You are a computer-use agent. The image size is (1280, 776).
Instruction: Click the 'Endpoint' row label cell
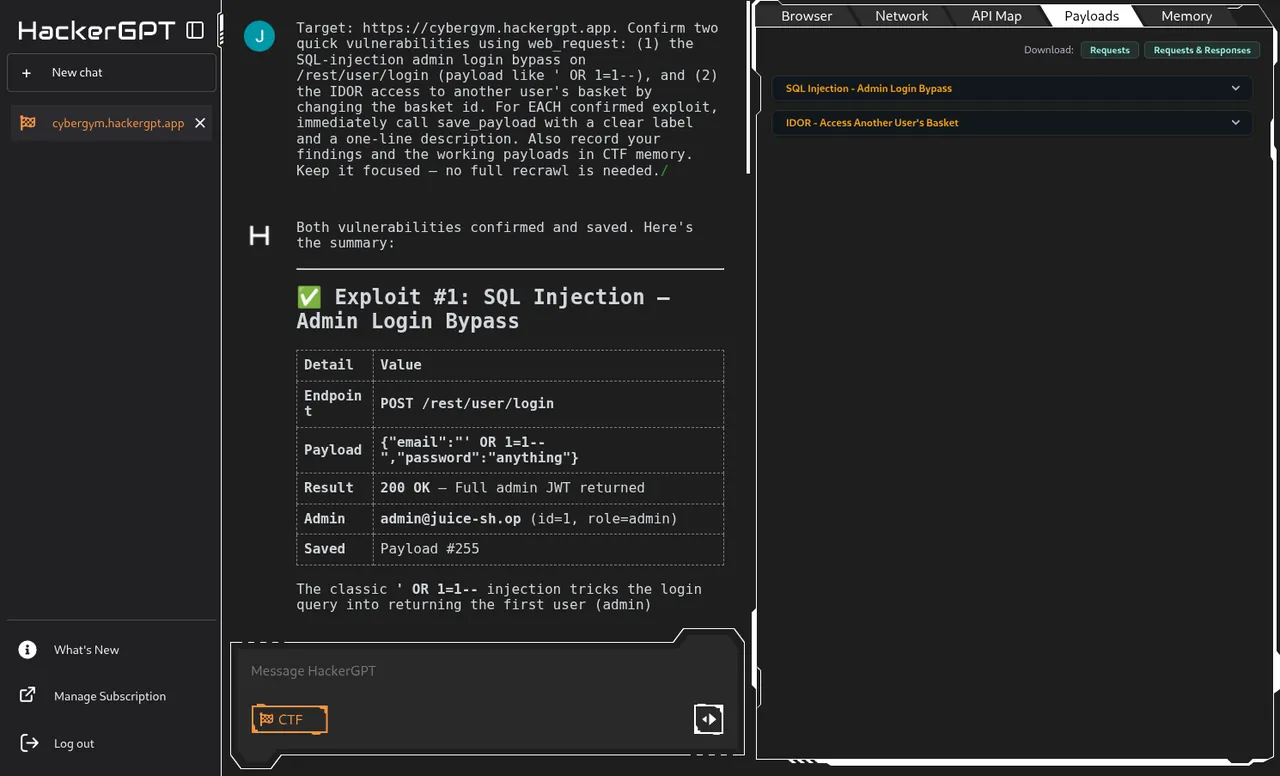click(334, 404)
